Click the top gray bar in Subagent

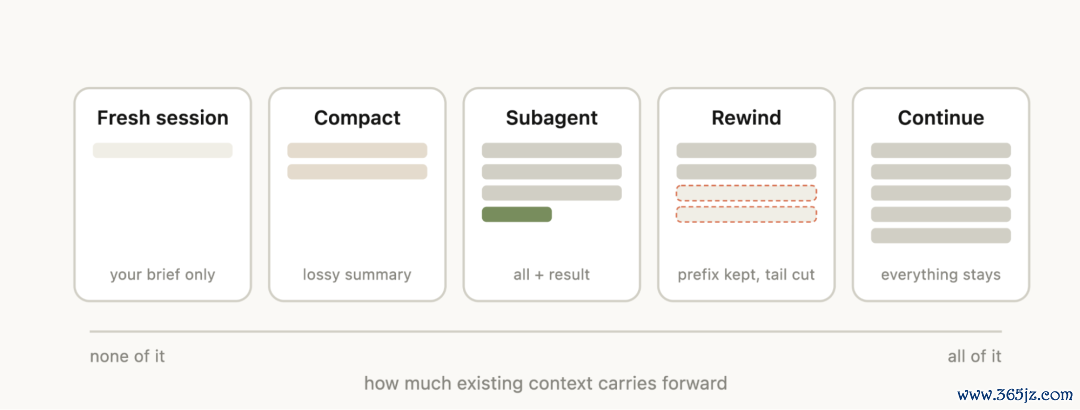[552, 150]
